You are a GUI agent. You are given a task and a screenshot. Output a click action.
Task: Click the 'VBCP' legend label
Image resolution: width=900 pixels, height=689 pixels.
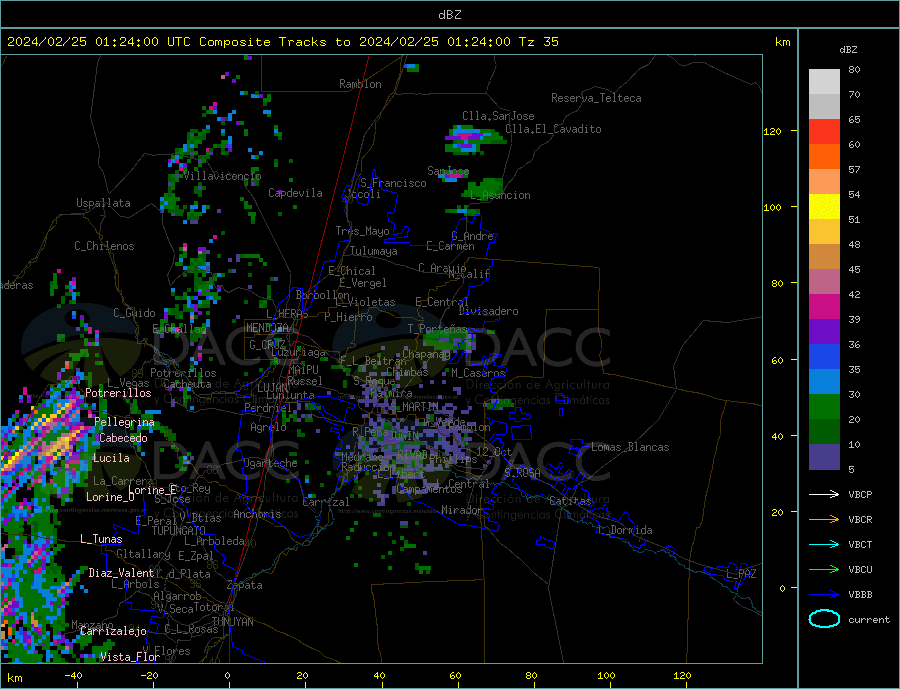coord(860,494)
